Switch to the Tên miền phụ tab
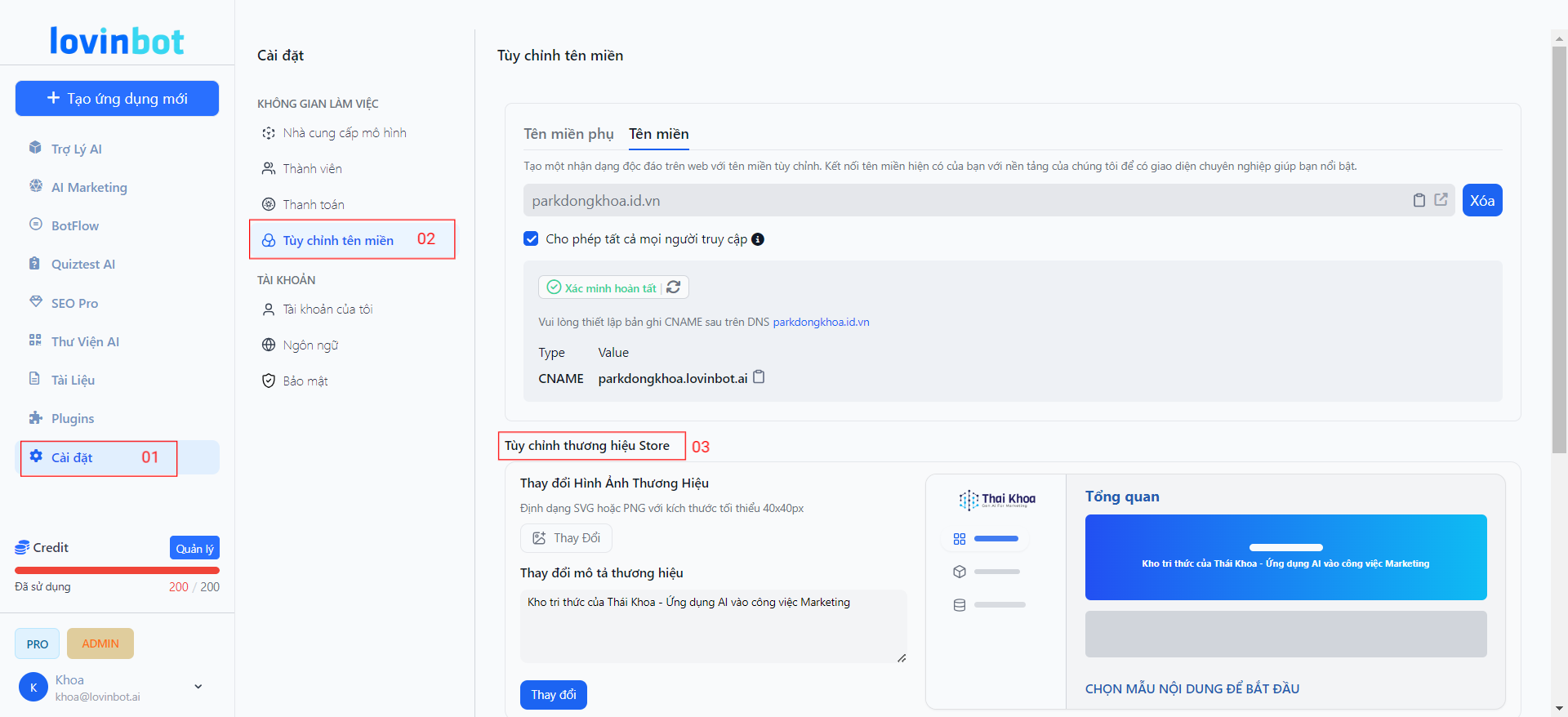The image size is (1568, 717). [568, 134]
